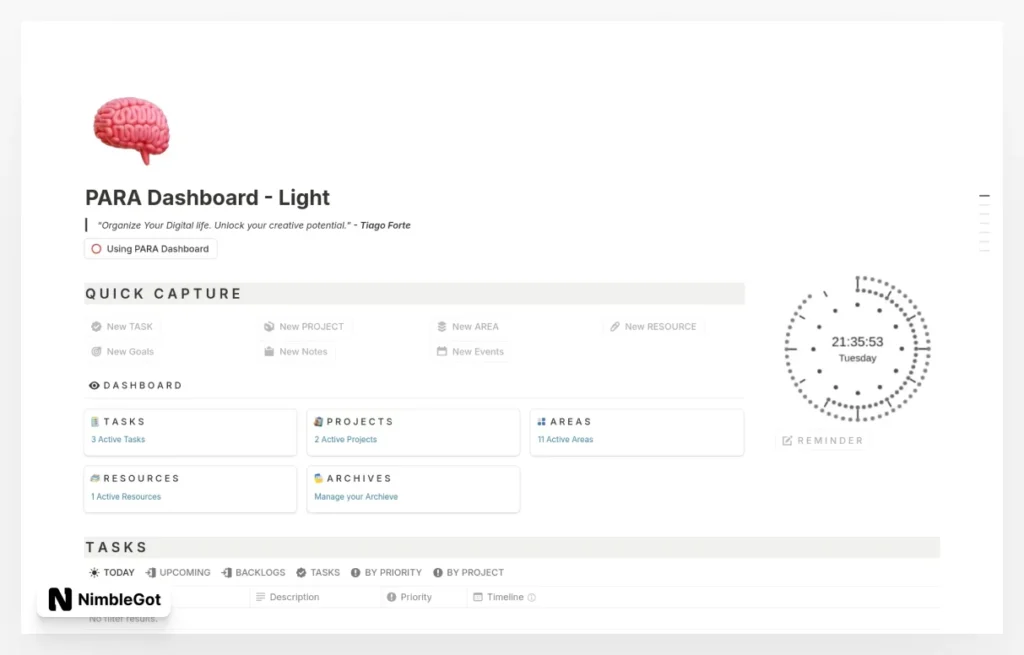Open the Description property dropdown
This screenshot has height=655, width=1024.
point(288,596)
